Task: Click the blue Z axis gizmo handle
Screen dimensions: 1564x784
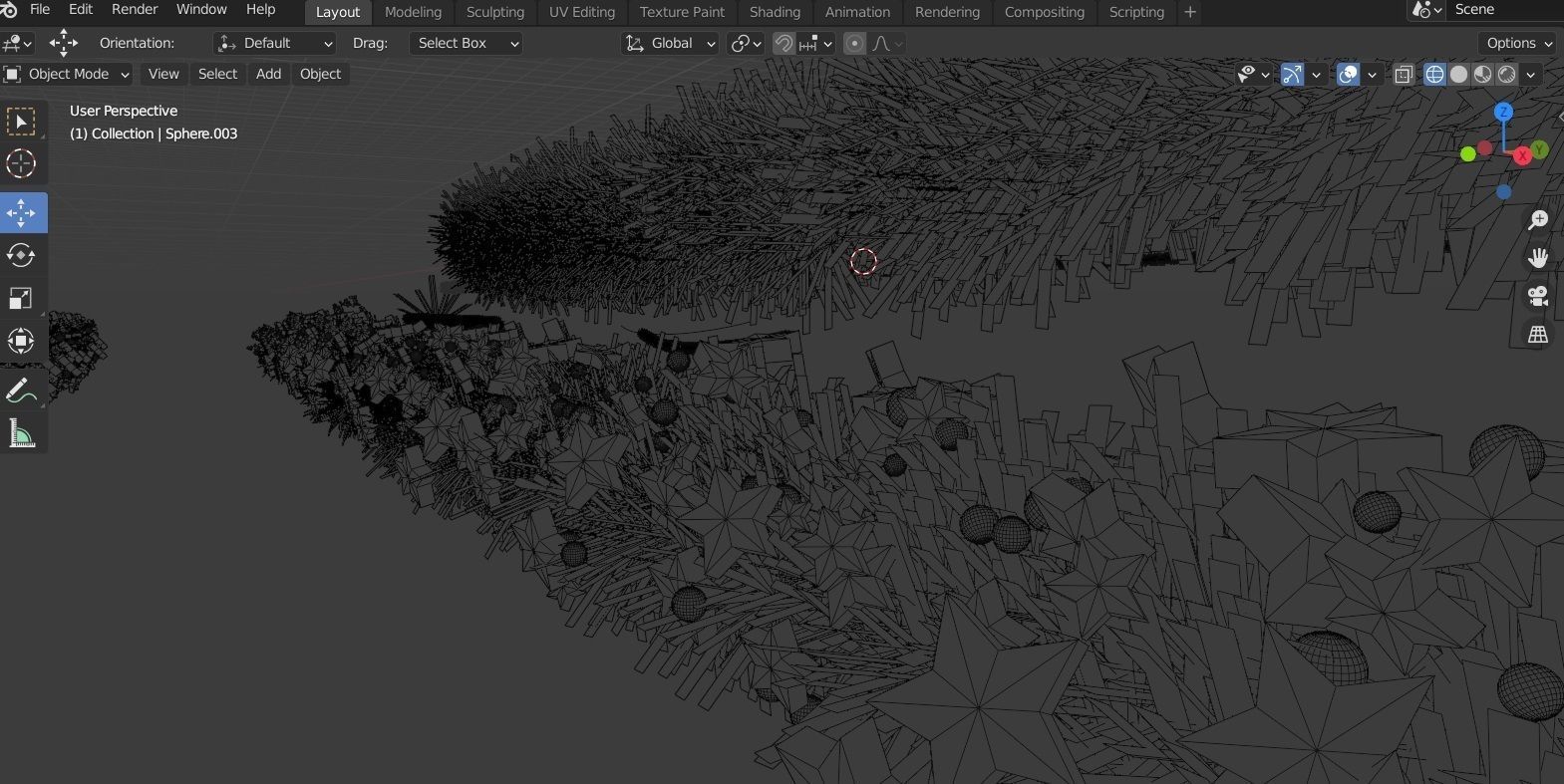Action: point(1504,112)
